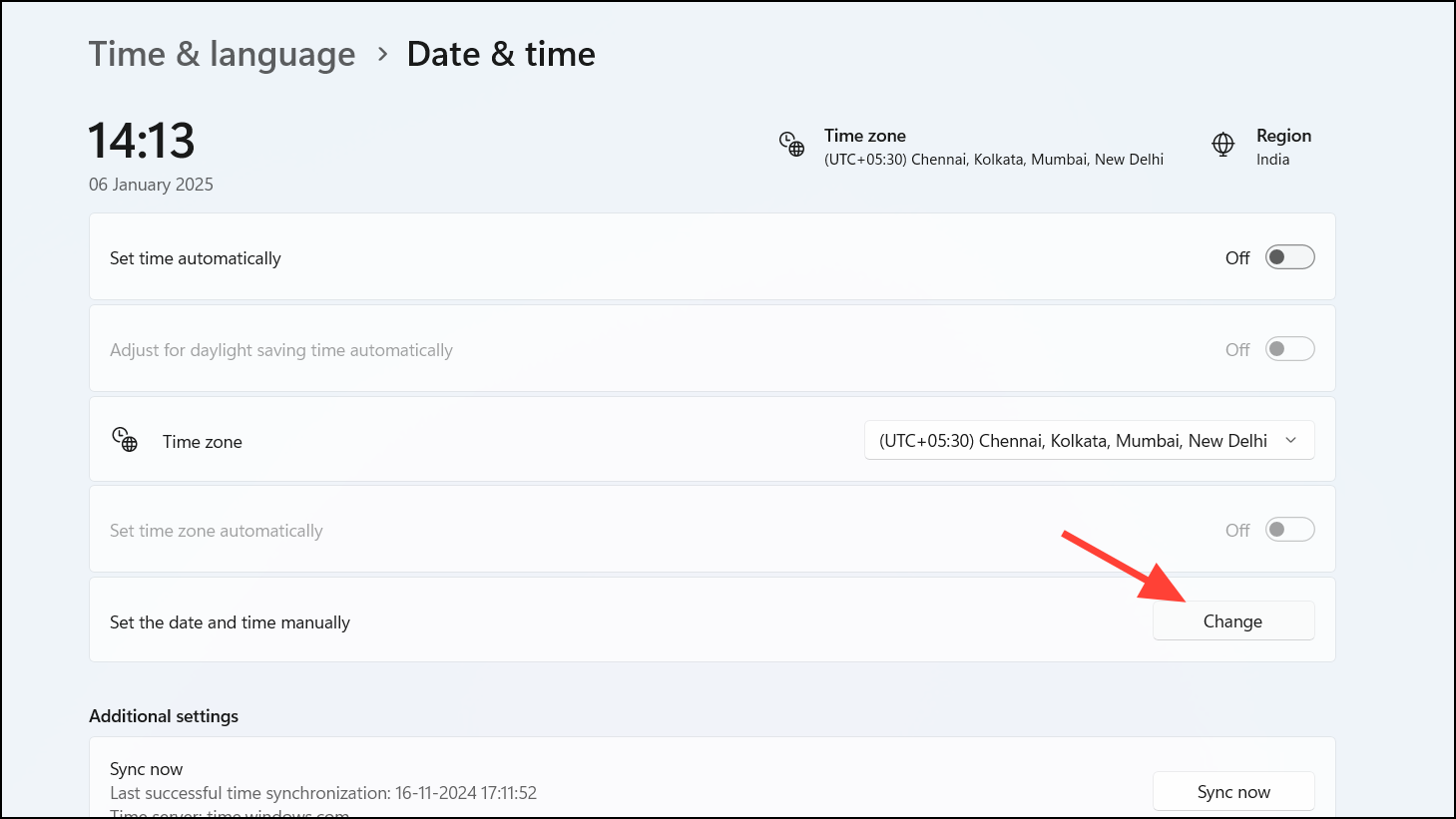Viewport: 1456px width, 819px height.
Task: Toggle Set time zone automatically switch
Action: point(1289,530)
